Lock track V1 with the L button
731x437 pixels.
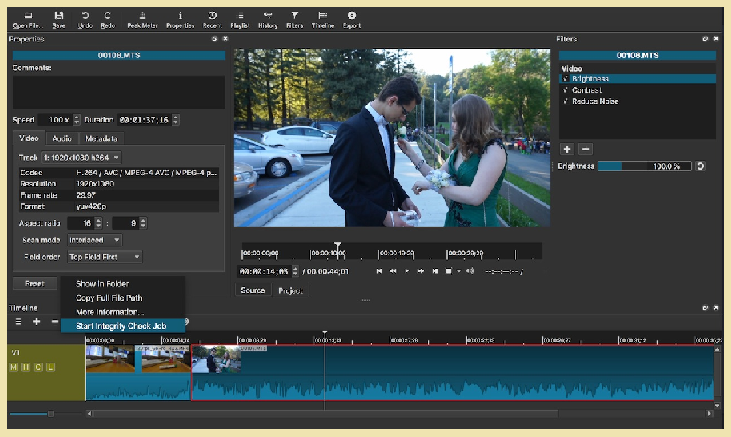point(50,367)
